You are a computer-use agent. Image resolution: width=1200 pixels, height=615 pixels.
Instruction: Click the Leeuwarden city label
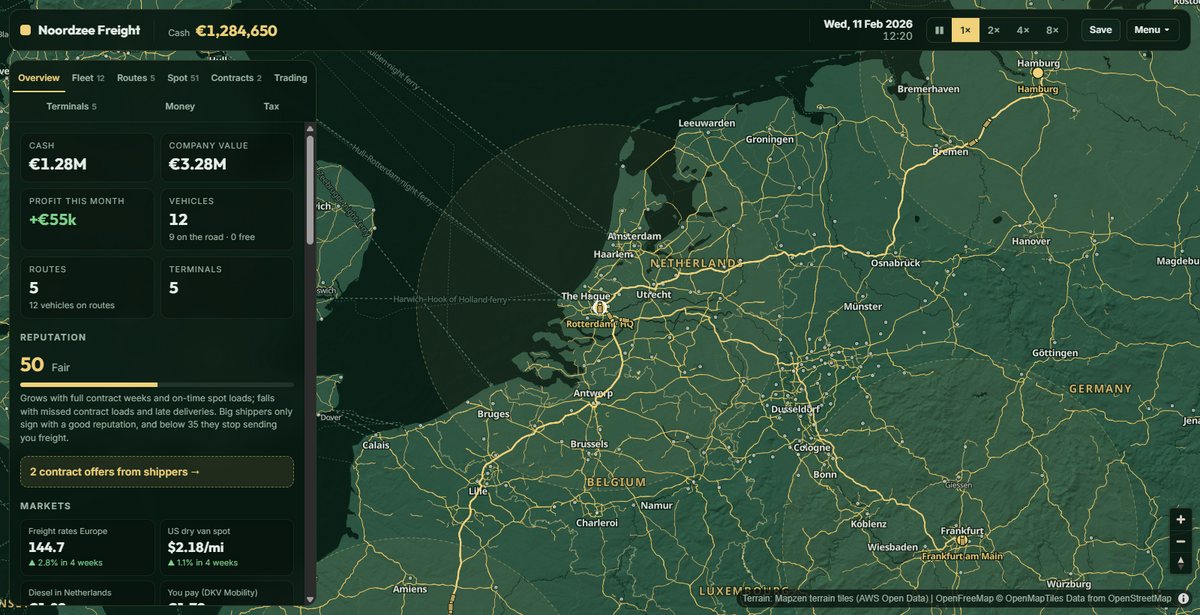pos(706,123)
